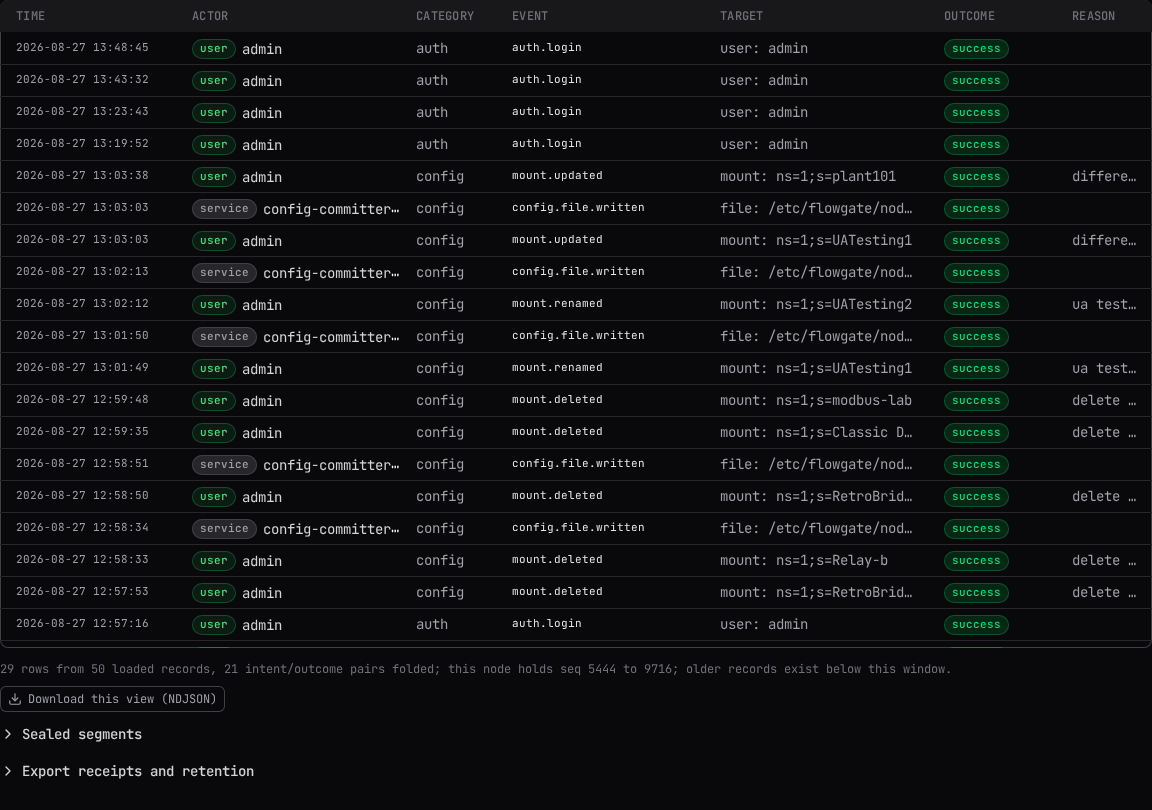The image size is (1152, 810).
Task: Click the EVENT column header
Action: pos(530,16)
